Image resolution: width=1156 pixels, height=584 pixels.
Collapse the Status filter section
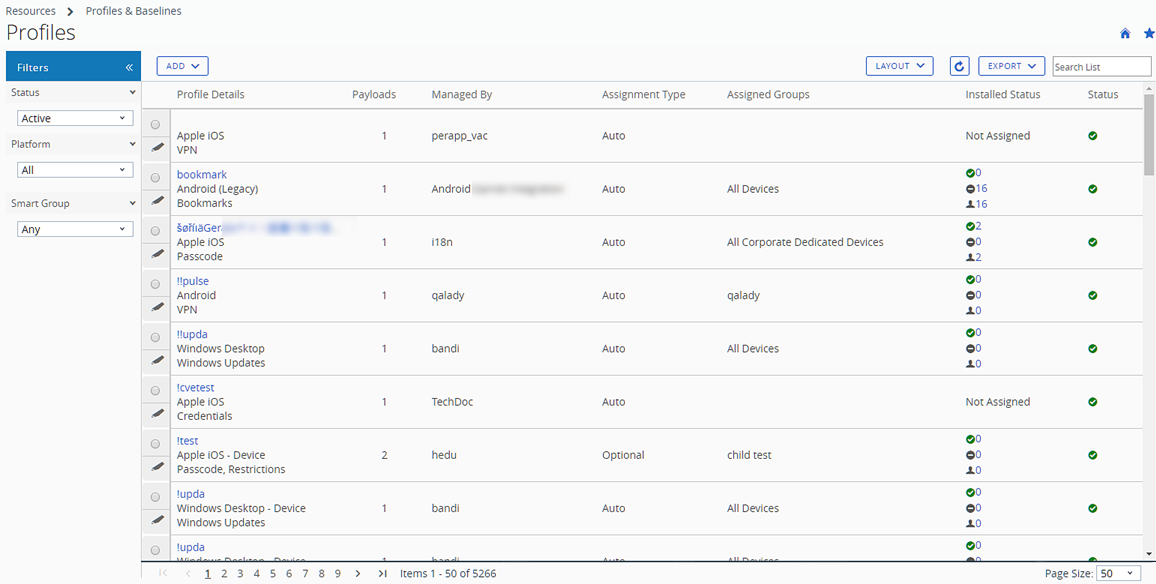pos(133,93)
